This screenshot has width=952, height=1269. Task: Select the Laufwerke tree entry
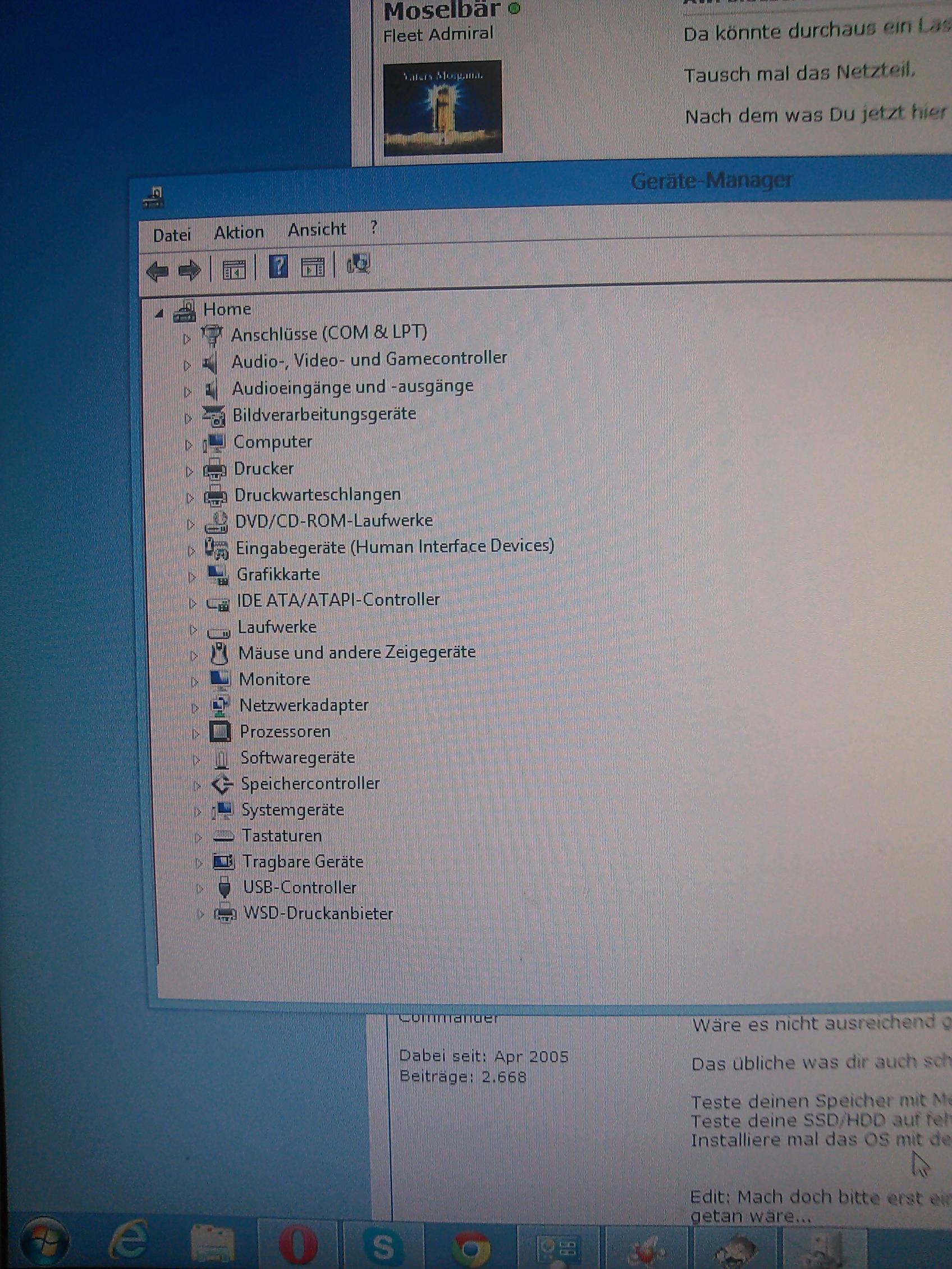click(x=277, y=627)
